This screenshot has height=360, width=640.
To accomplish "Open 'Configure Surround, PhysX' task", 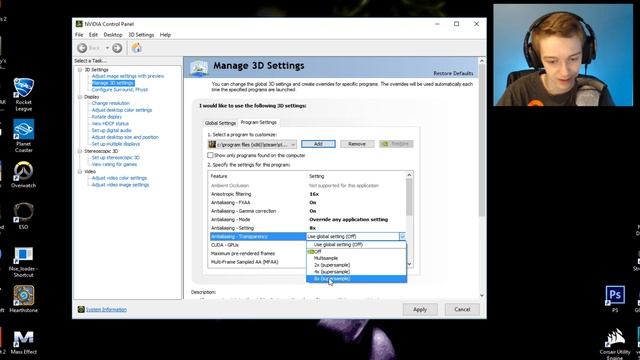I will click(120, 89).
